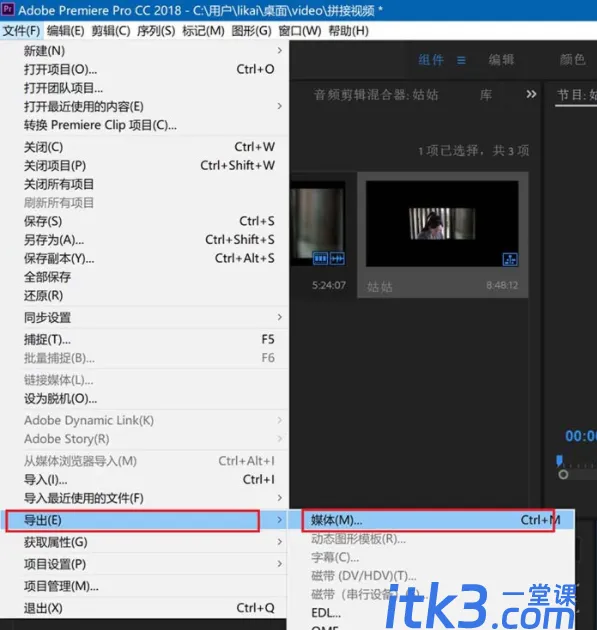597x630 pixels.
Task: Open 音频剪辑混合器 panel tab
Action: [x=376, y=95]
